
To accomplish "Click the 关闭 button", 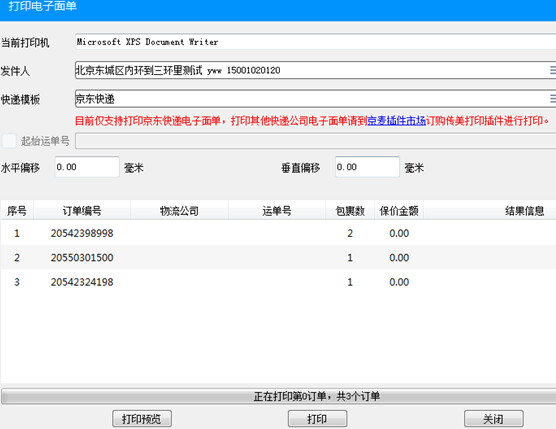I will click(x=494, y=419).
